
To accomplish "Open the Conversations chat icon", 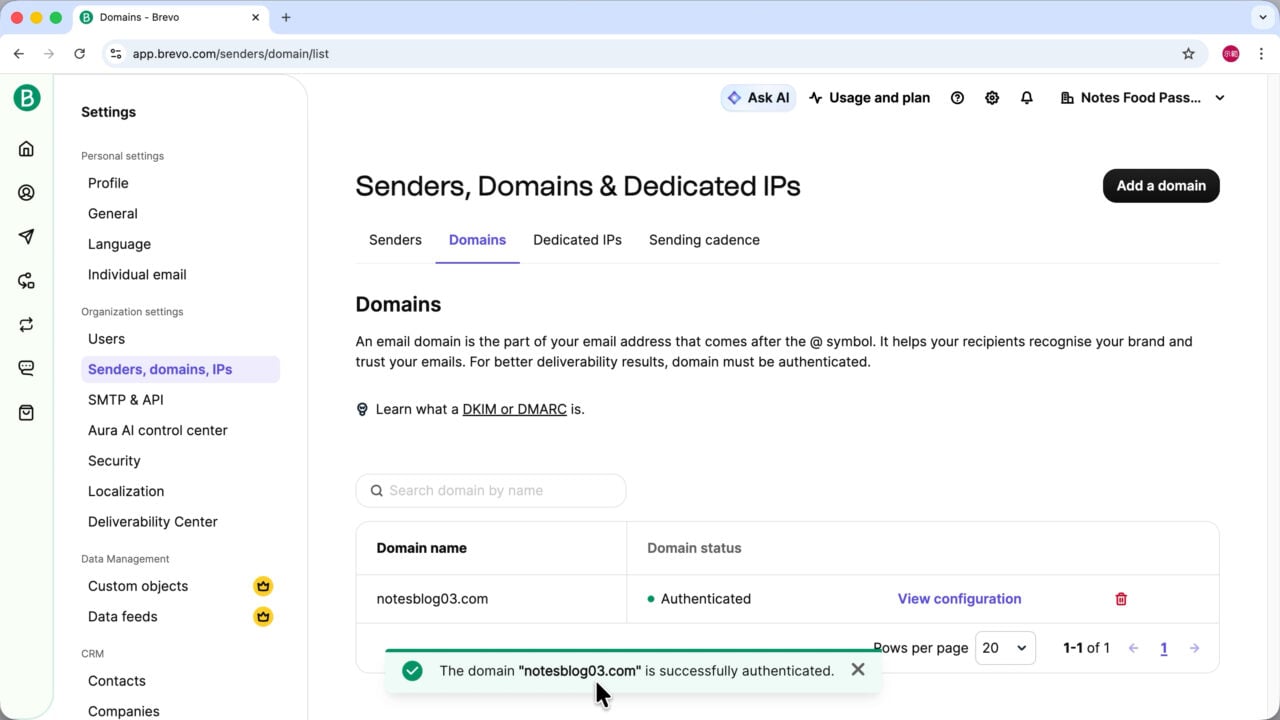I will pyautogui.click(x=27, y=368).
